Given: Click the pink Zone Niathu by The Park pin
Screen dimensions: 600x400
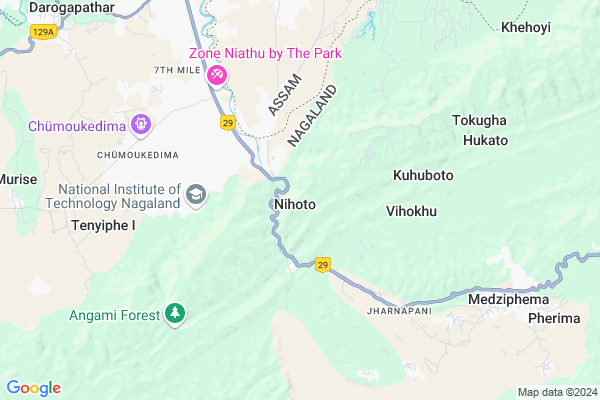Looking at the screenshot, I should pos(217,75).
